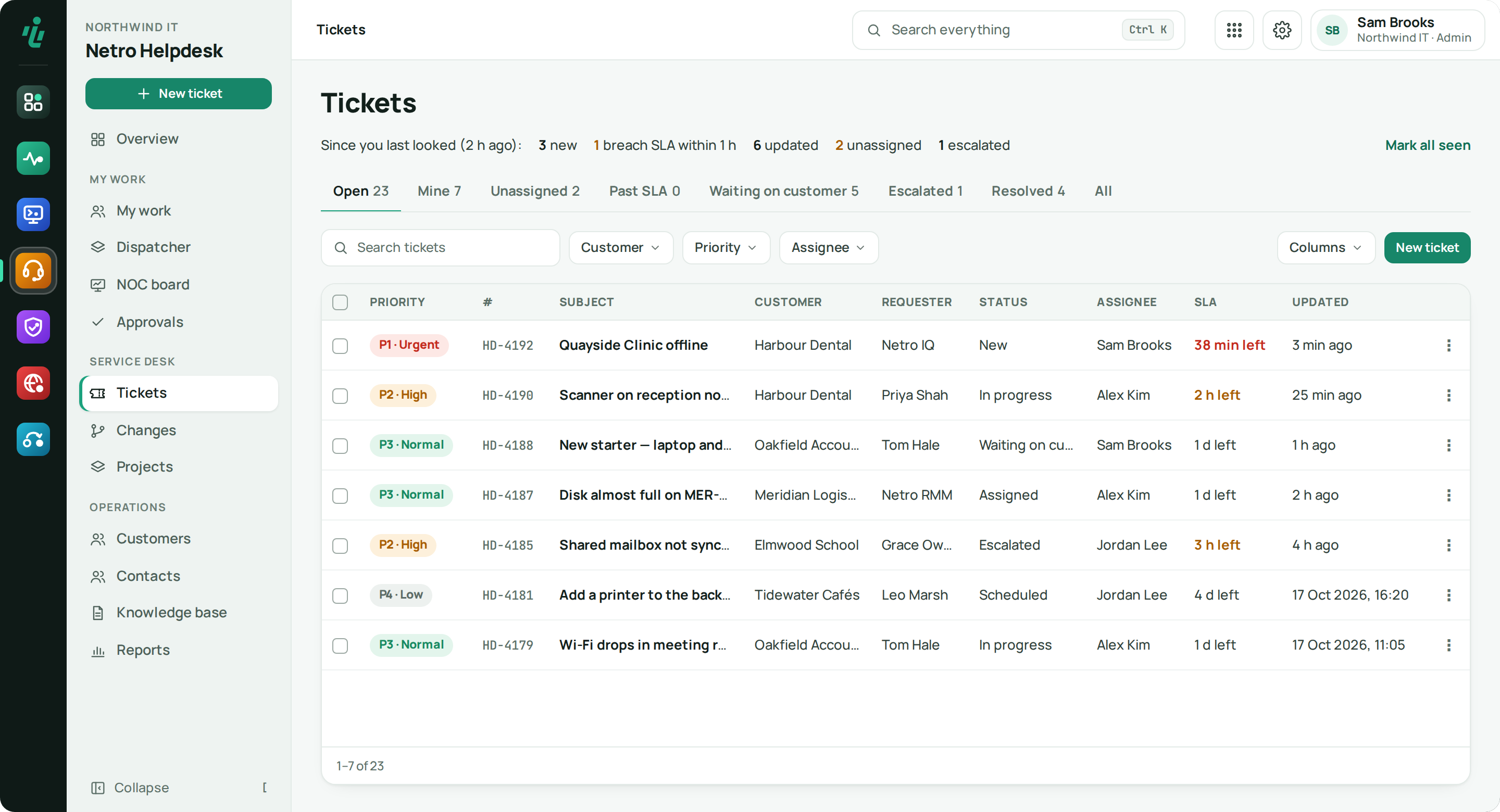Switch to the Mine 7 tab
The width and height of the screenshot is (1500, 812).
[x=439, y=191]
